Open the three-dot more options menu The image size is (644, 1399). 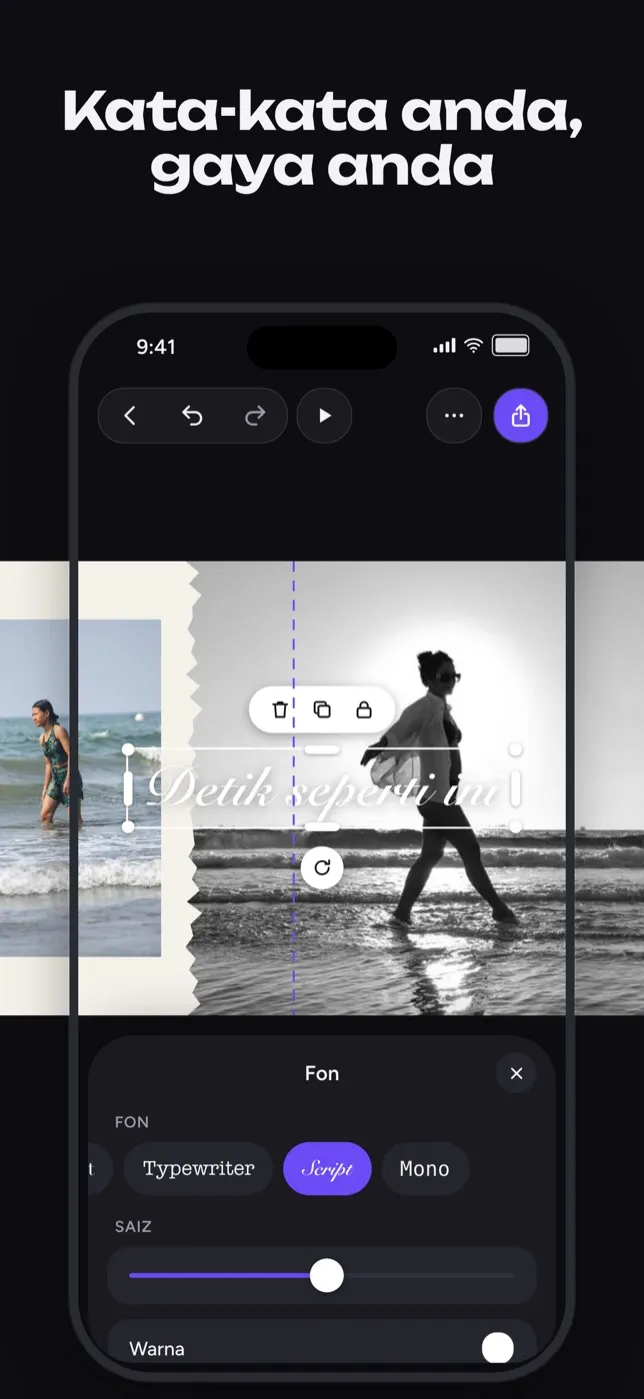pyautogui.click(x=454, y=416)
